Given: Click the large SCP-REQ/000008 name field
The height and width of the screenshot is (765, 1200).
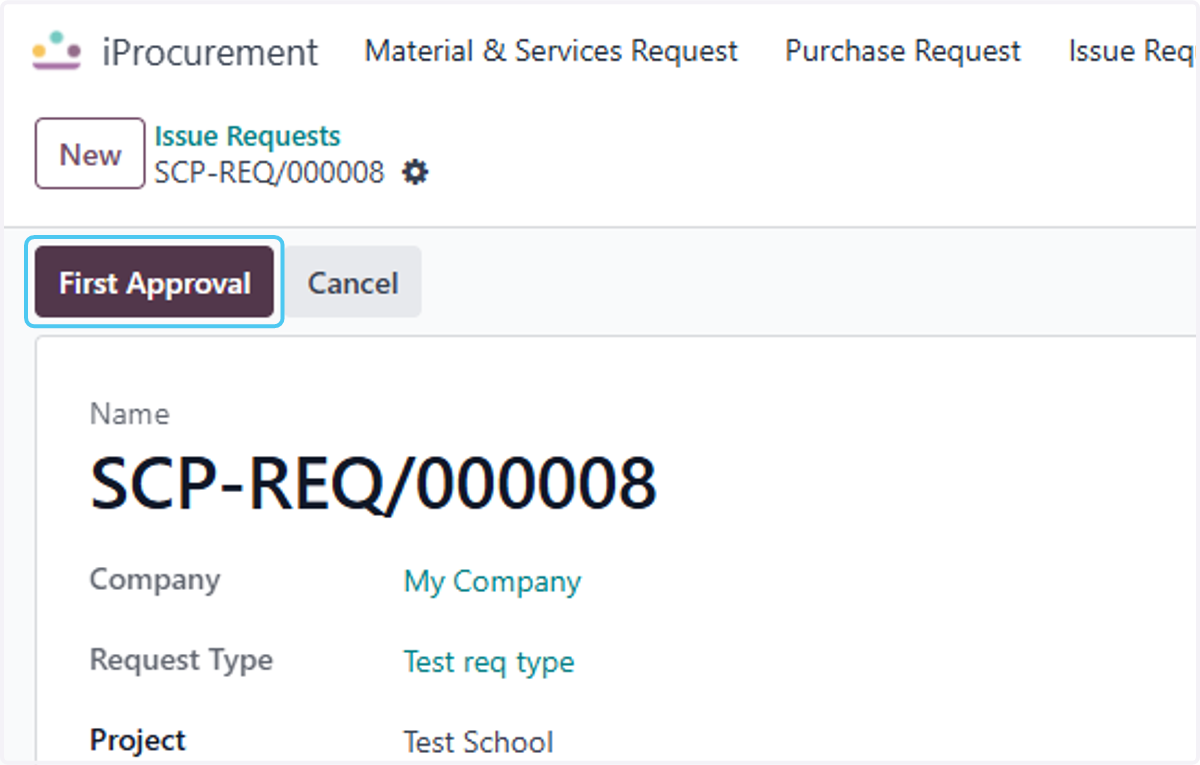Looking at the screenshot, I should tap(374, 484).
